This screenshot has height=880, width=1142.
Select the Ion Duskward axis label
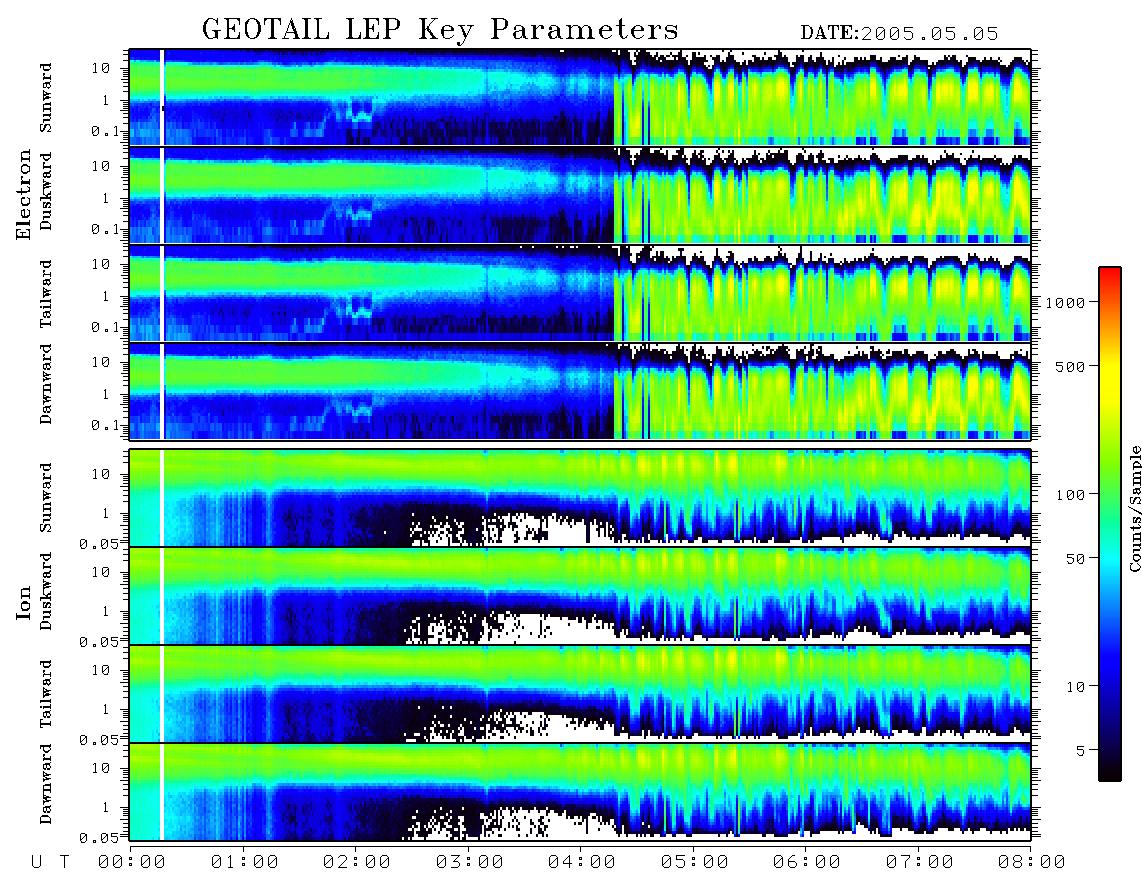46,592
